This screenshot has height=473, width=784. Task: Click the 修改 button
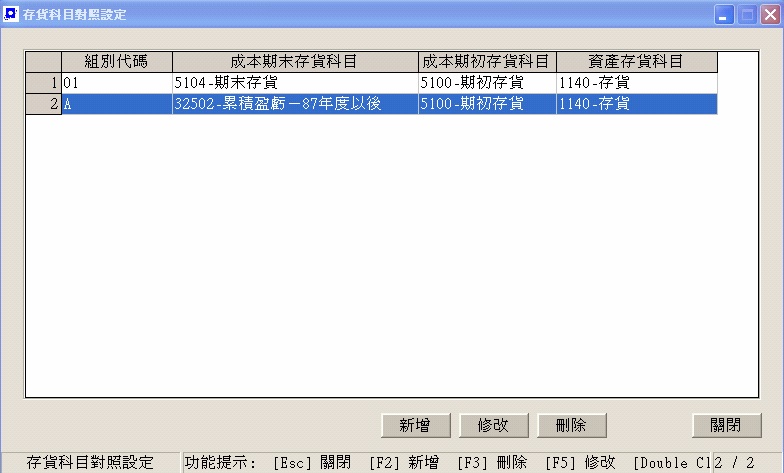494,426
